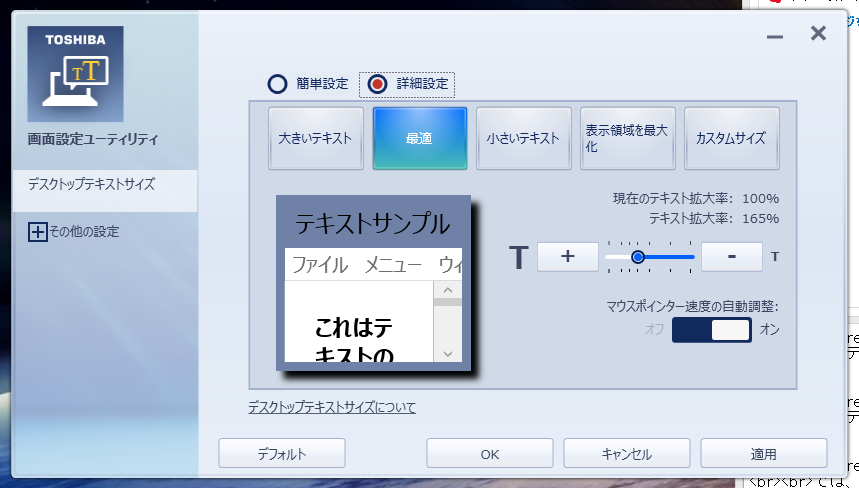Click the キャンセル button
This screenshot has width=859, height=488.
click(x=627, y=453)
